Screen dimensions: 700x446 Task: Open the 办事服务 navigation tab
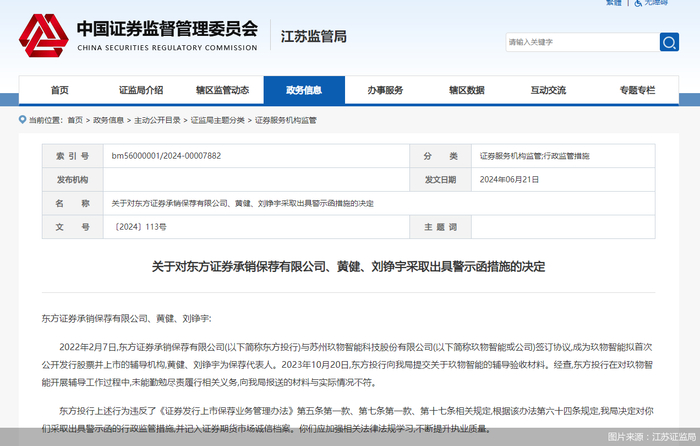385,90
